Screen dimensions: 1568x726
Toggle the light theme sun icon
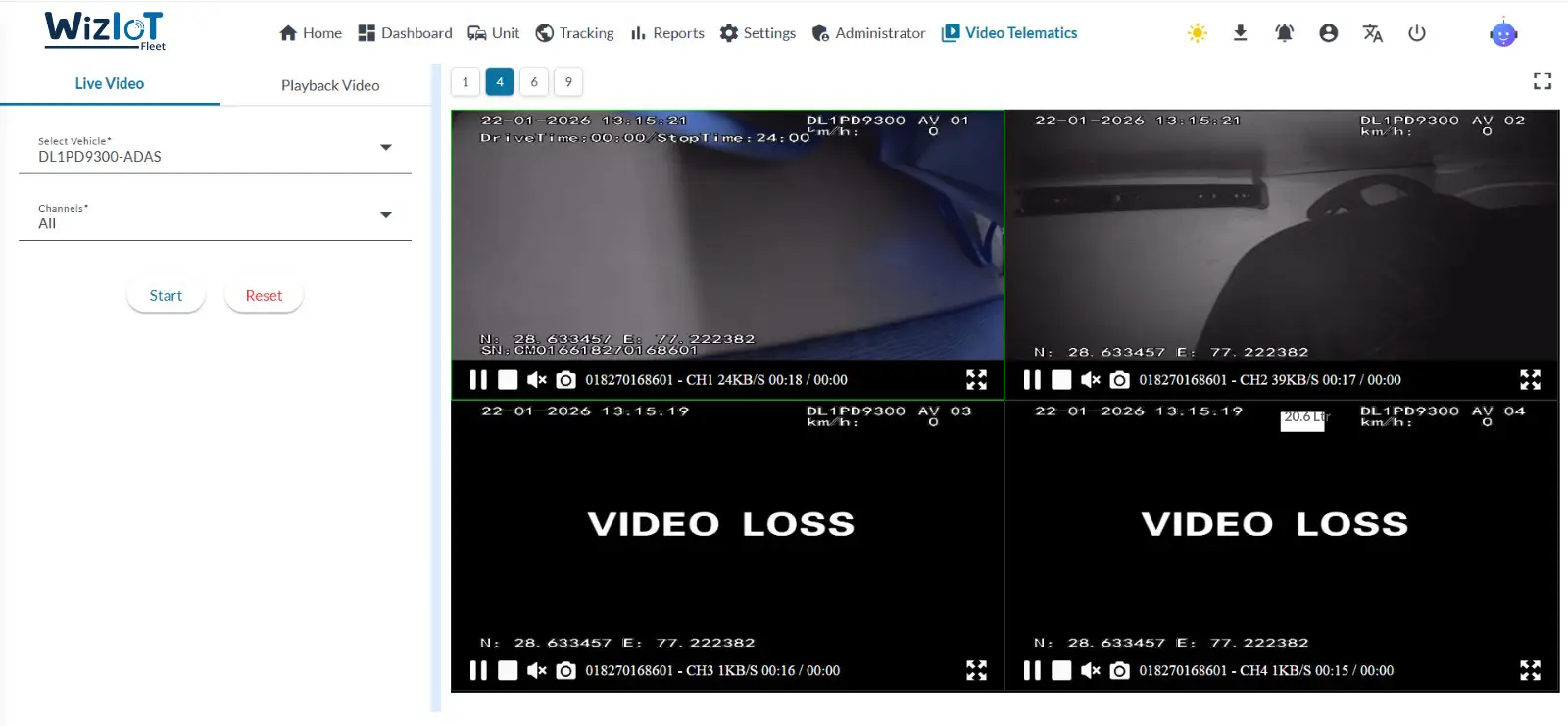point(1197,33)
